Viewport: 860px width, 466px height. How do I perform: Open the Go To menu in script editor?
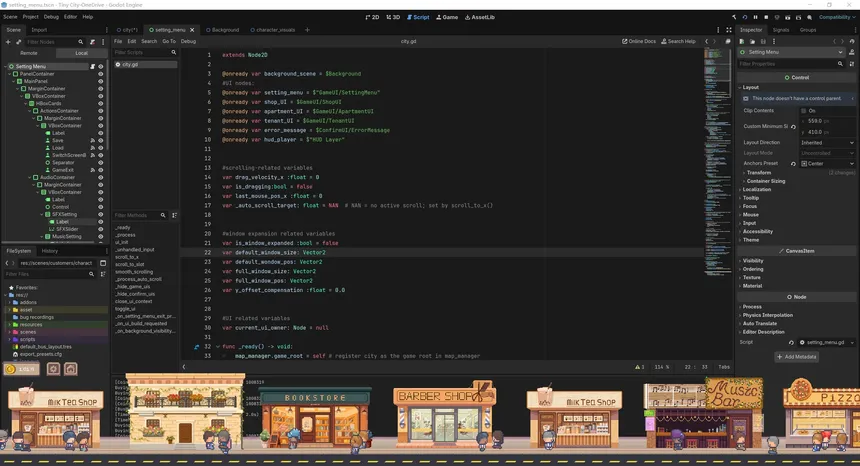169,41
